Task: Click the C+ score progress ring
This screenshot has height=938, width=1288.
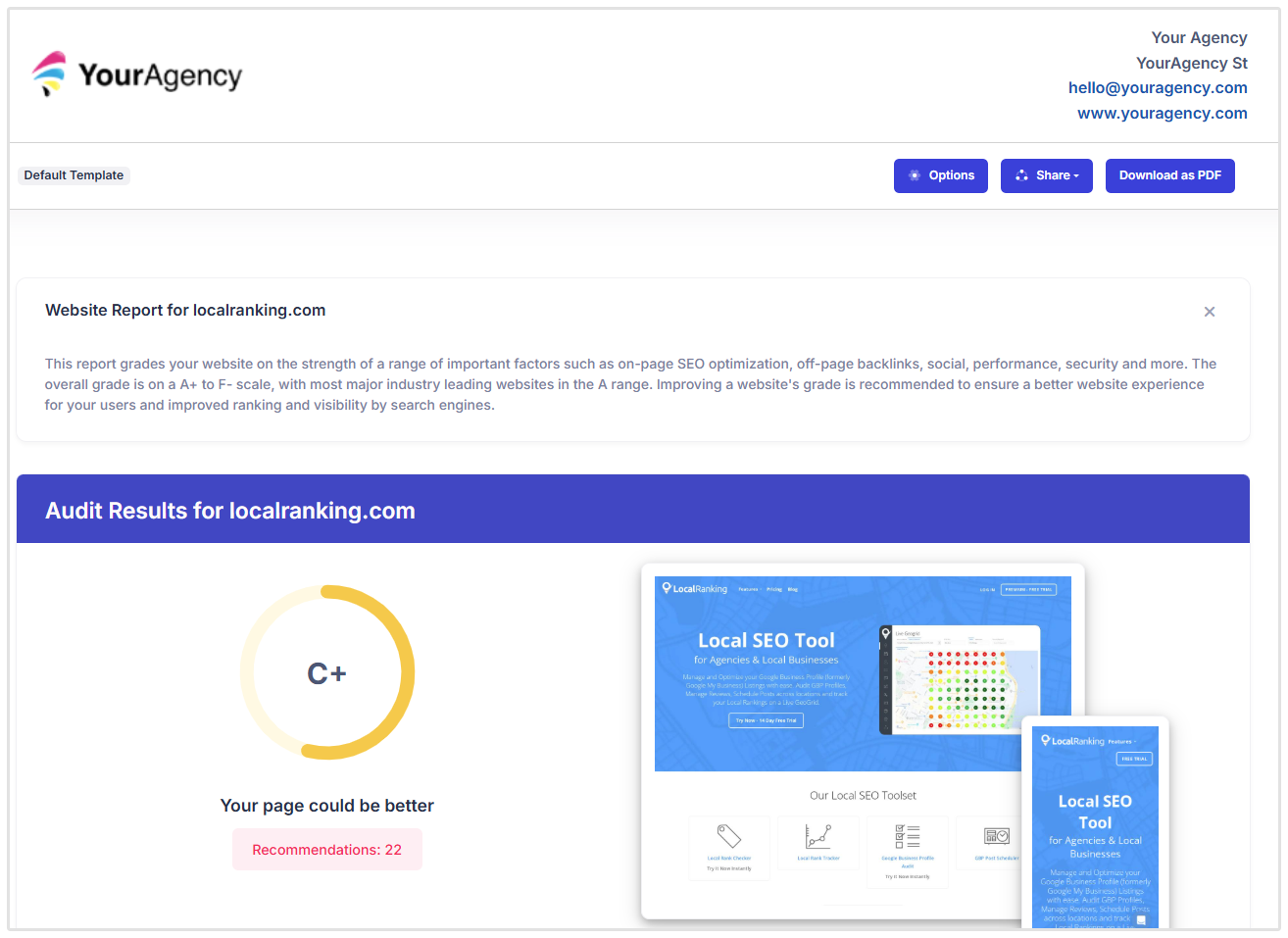Action: coord(327,672)
